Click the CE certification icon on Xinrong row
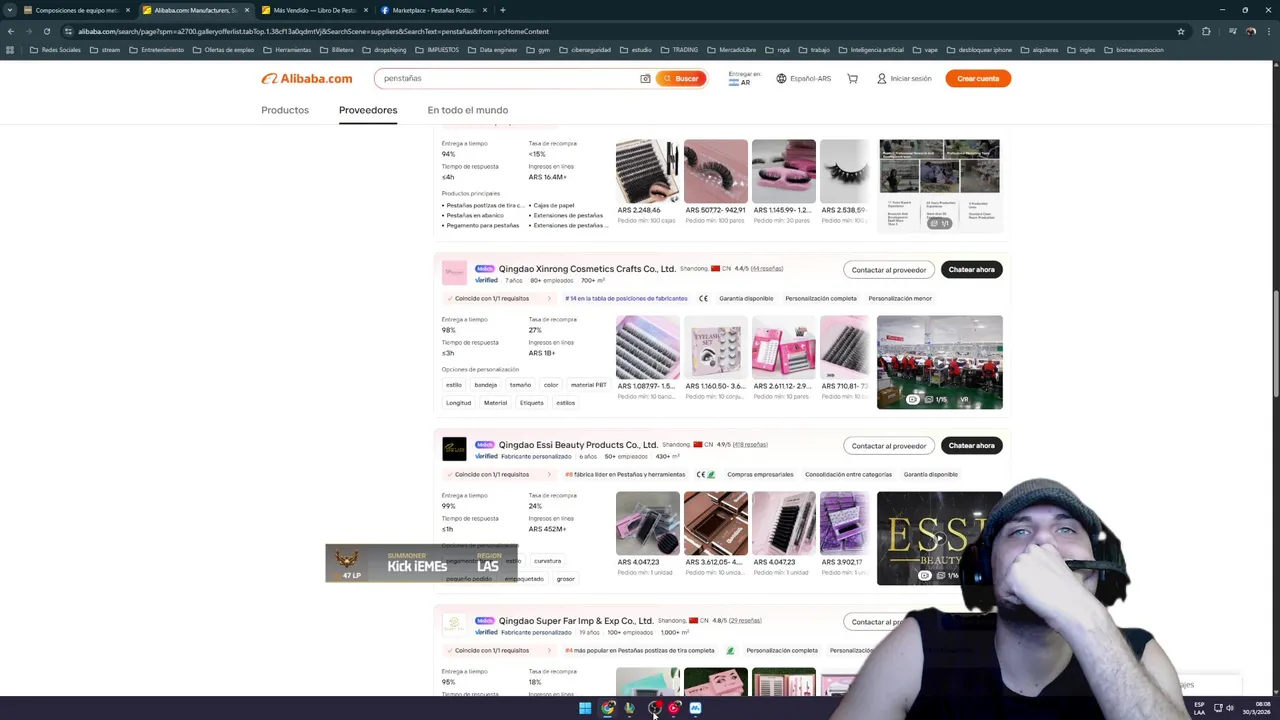Image resolution: width=1280 pixels, height=720 pixels. click(703, 298)
